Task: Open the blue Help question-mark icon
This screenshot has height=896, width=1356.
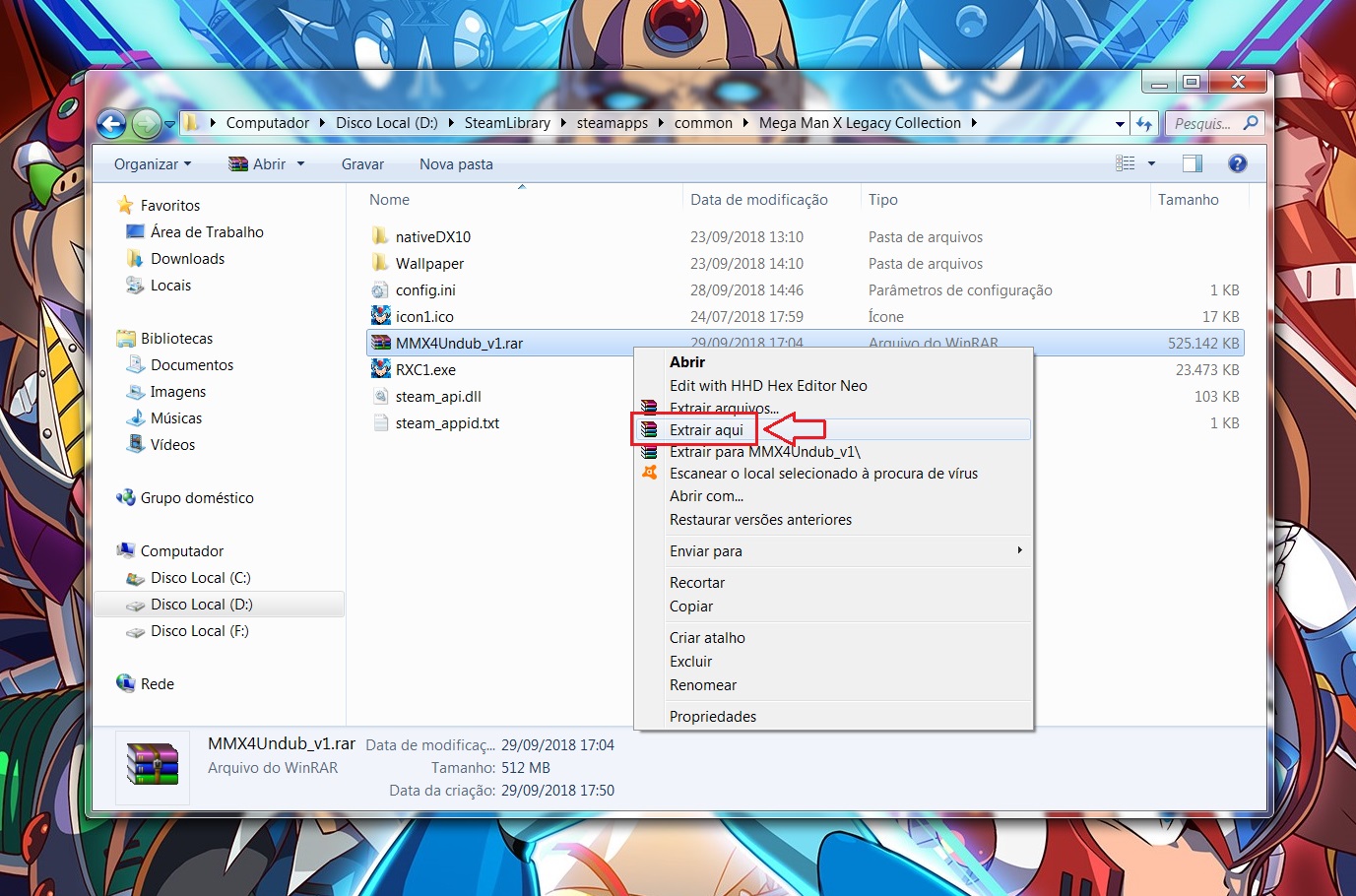Action: pyautogui.click(x=1238, y=163)
